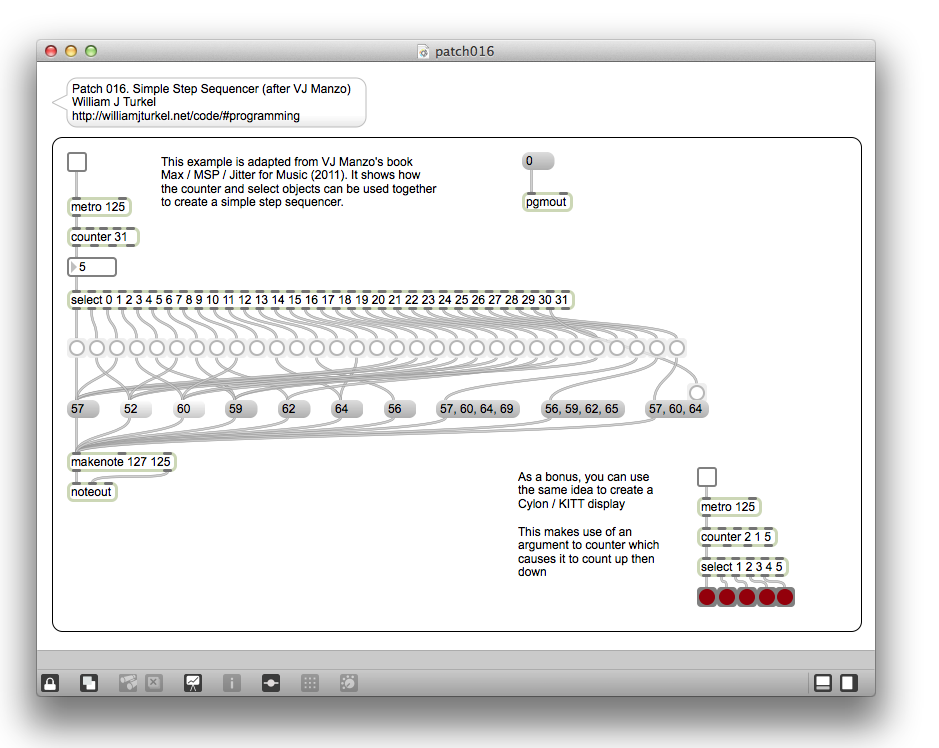Screen dimensions: 939x748
Task: Toggle on the step sequencer metro checkbox
Action: click(x=77, y=162)
